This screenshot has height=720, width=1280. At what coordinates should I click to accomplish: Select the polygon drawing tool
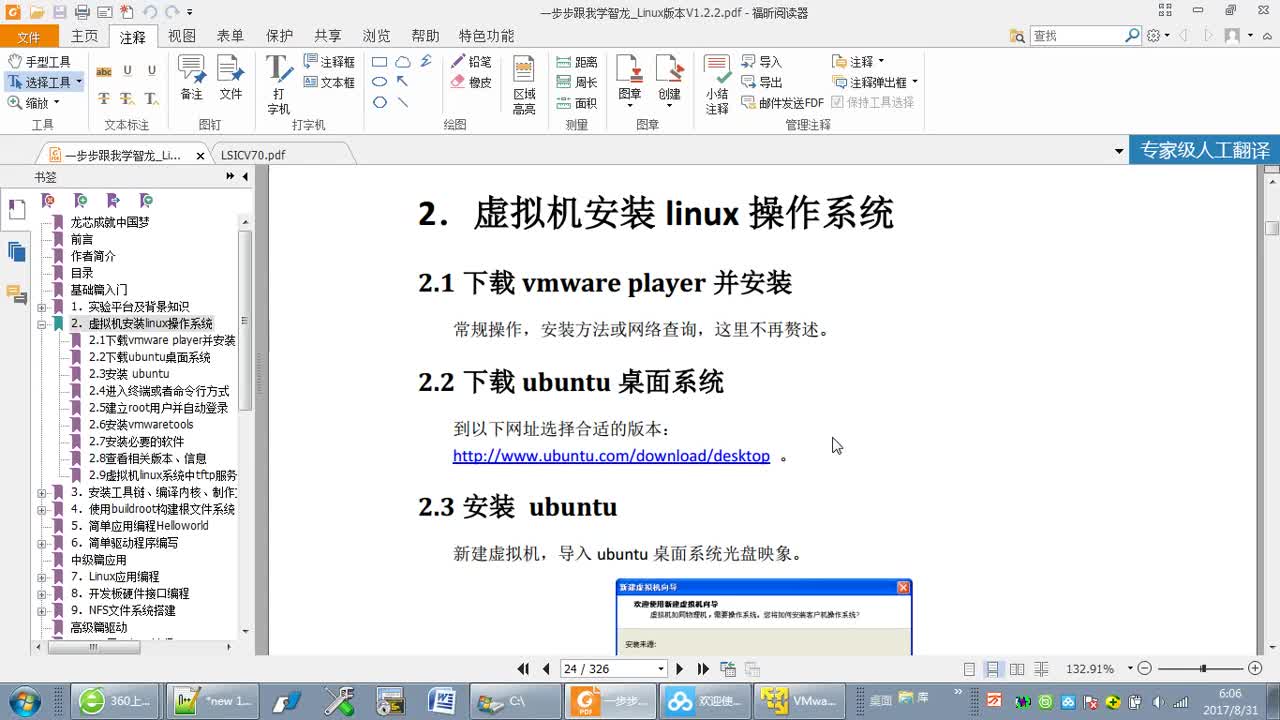click(380, 102)
